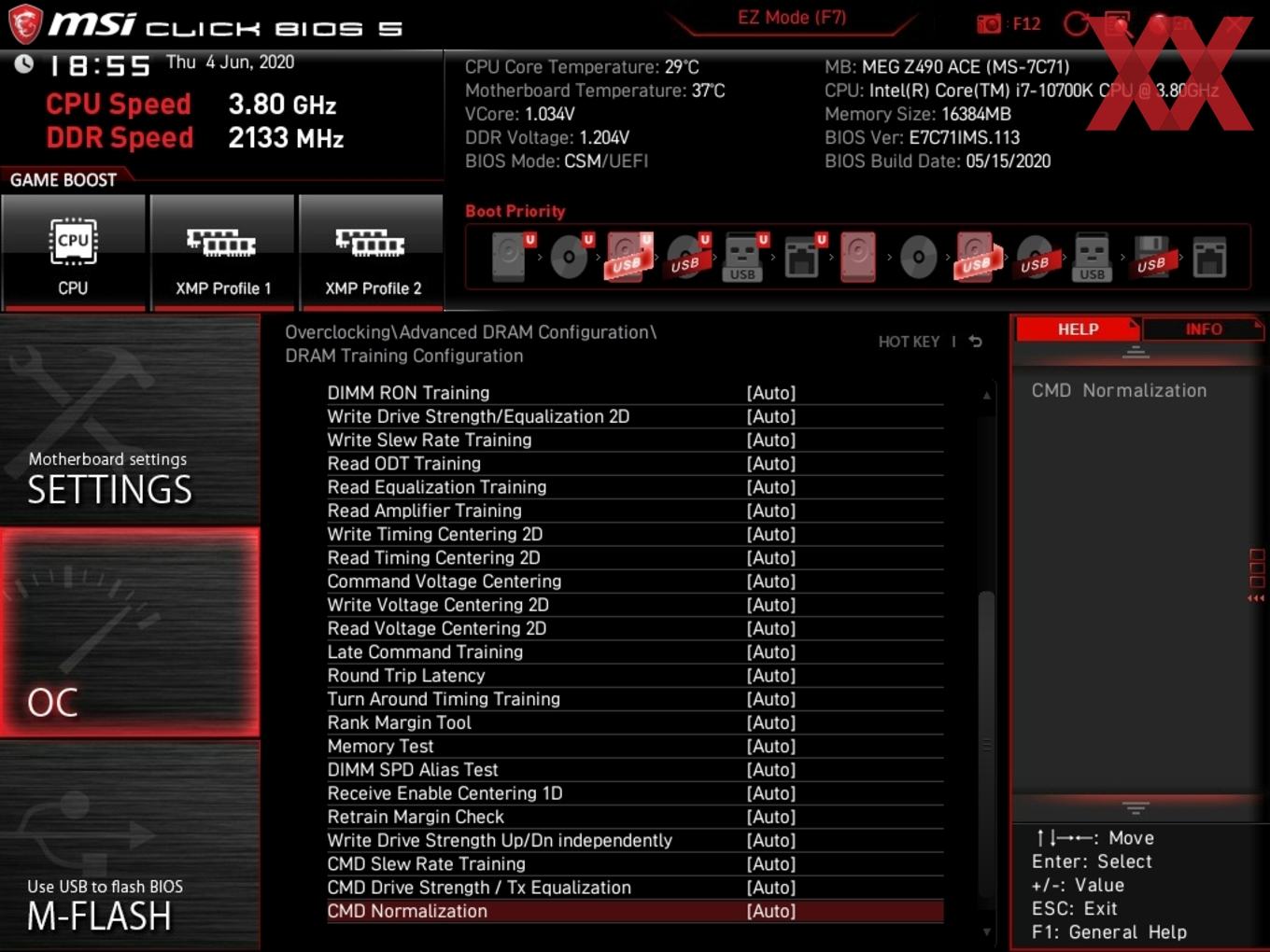
Task: Select Read Voltage Centering 2D row
Action: click(x=635, y=628)
